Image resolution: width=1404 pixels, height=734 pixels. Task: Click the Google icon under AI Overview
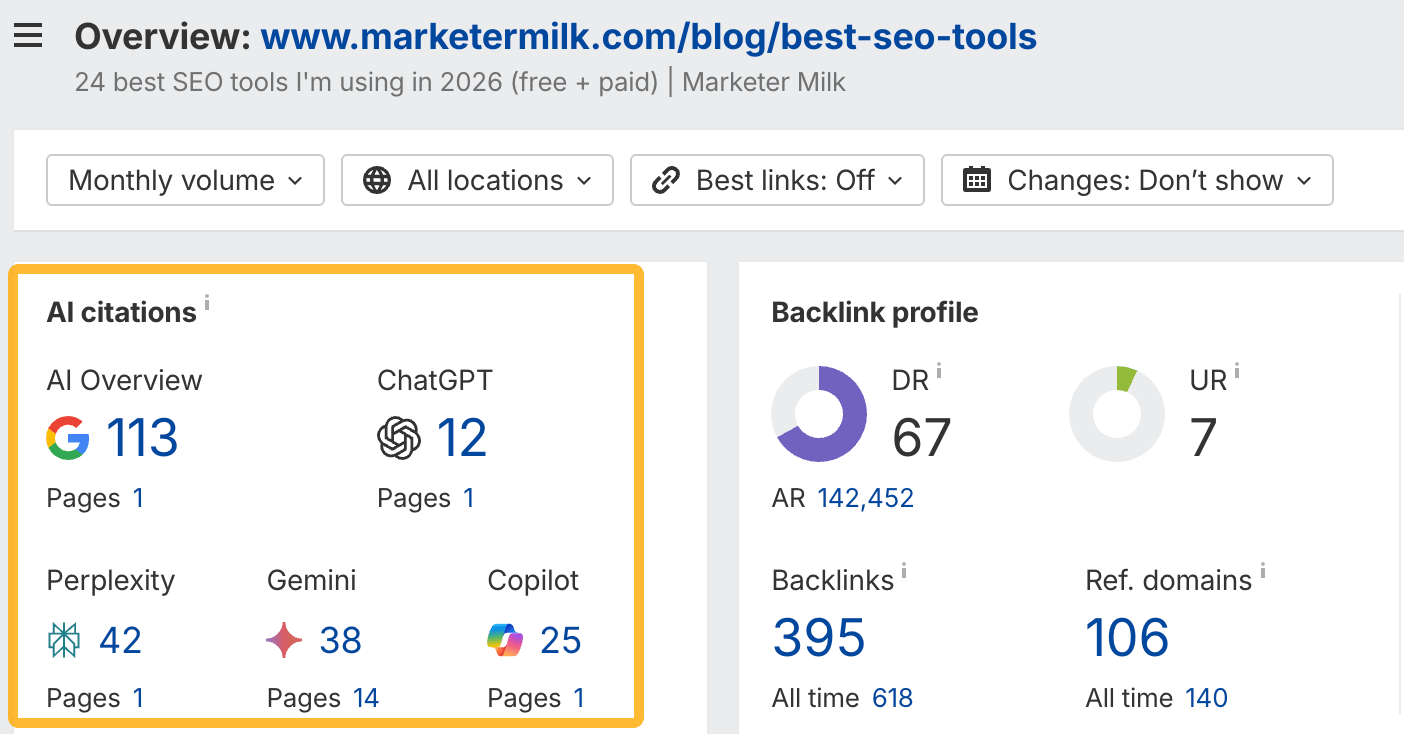pyautogui.click(x=69, y=437)
